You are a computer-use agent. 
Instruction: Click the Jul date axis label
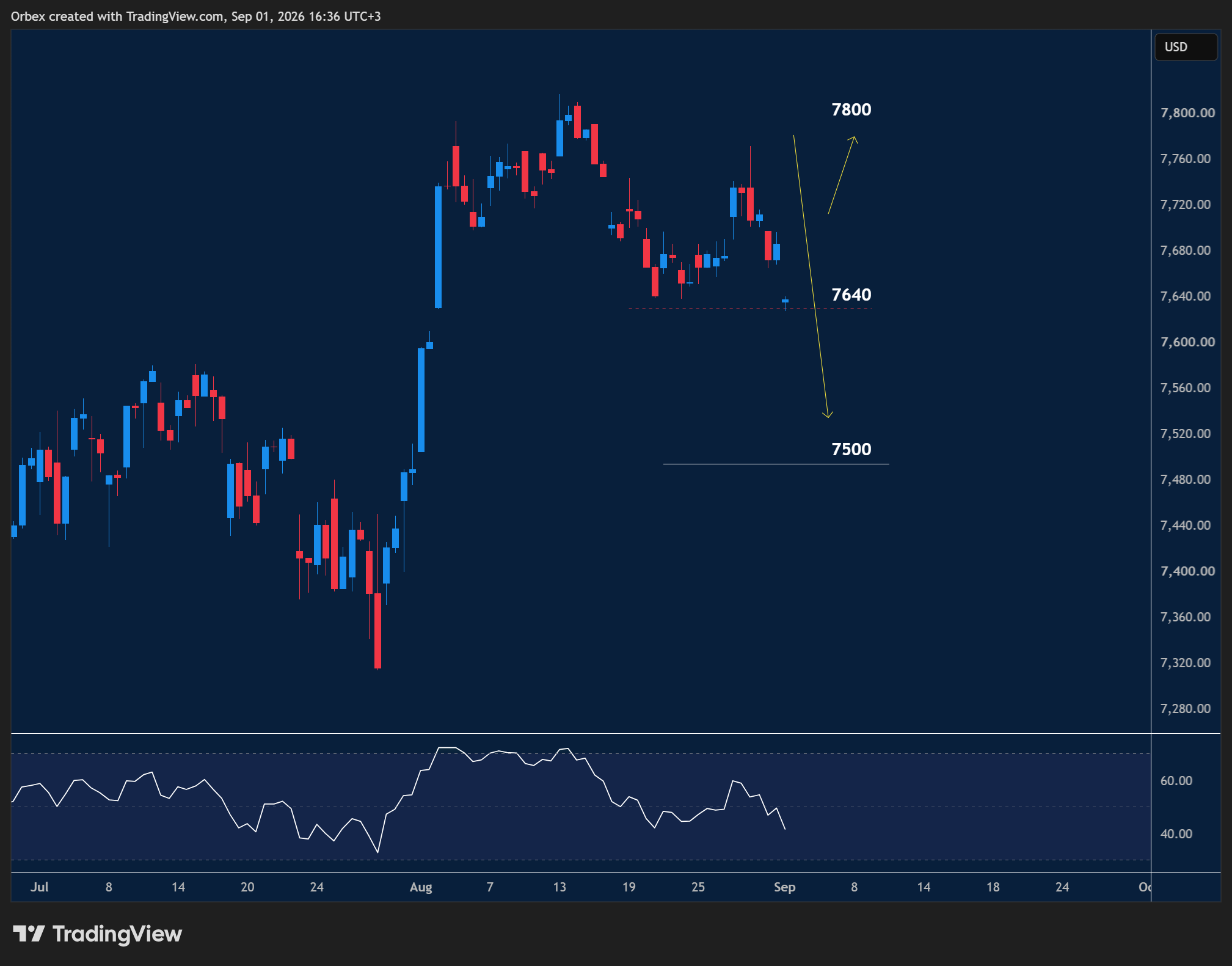point(40,887)
